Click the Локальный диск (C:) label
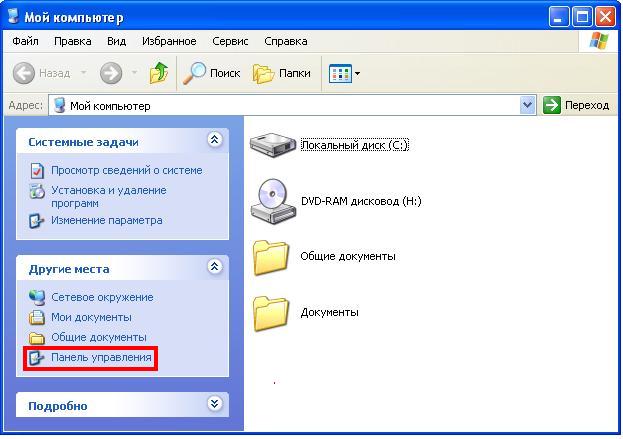Viewport: 623px width, 439px height. (355, 145)
